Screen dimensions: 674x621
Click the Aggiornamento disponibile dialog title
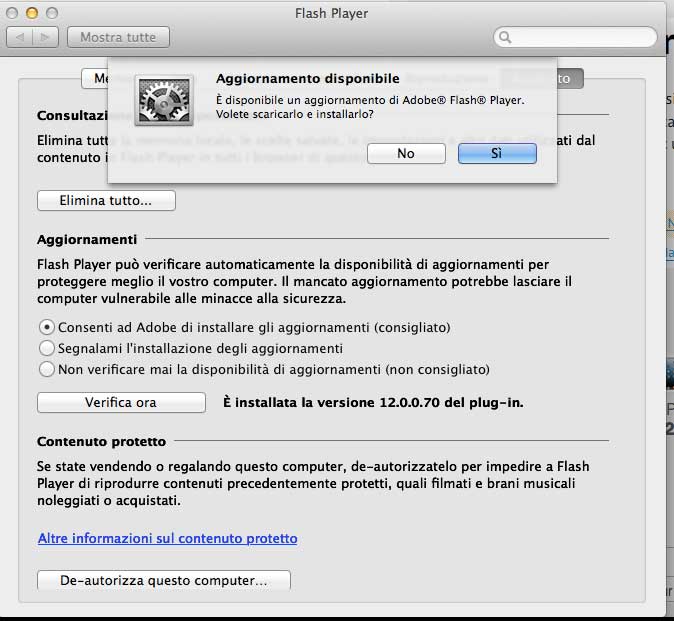pyautogui.click(x=308, y=79)
